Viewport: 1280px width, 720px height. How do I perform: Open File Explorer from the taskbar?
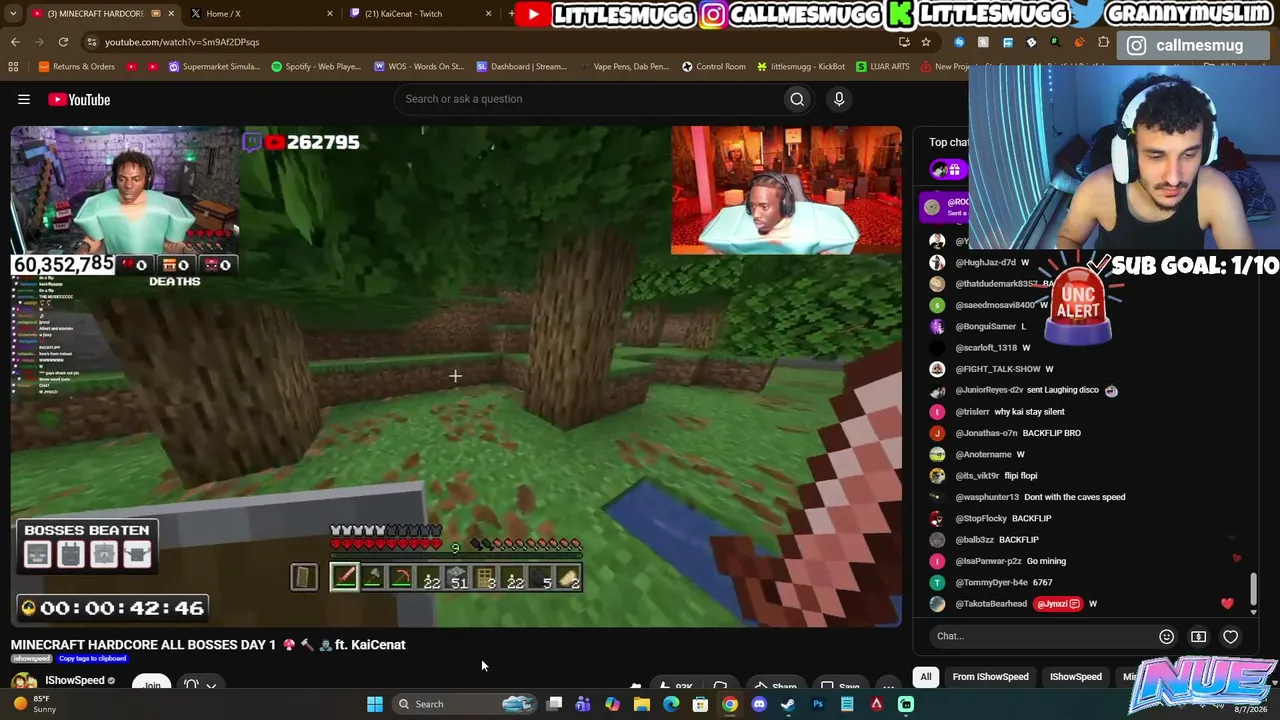(x=642, y=704)
